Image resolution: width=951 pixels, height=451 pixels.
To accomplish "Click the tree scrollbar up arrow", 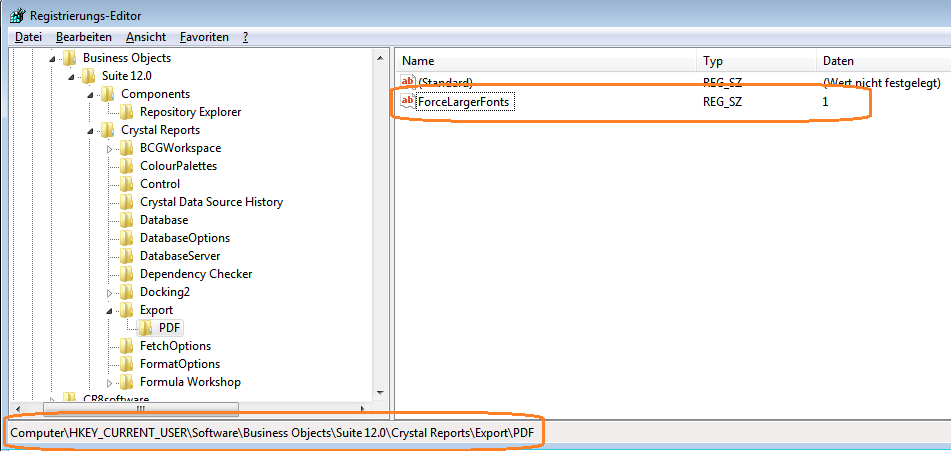I will tap(380, 58).
